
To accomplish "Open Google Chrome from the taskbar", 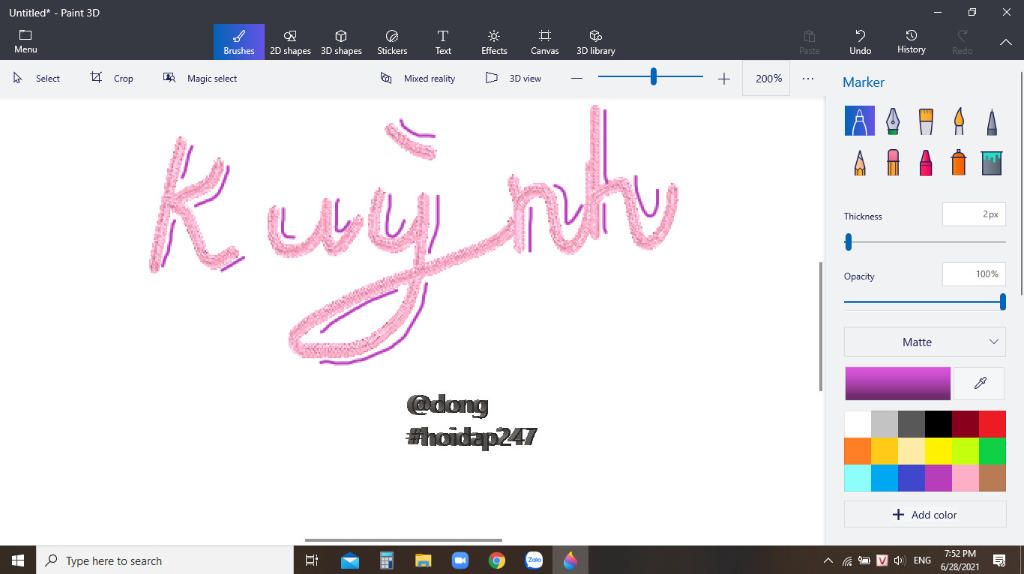I will [497, 560].
